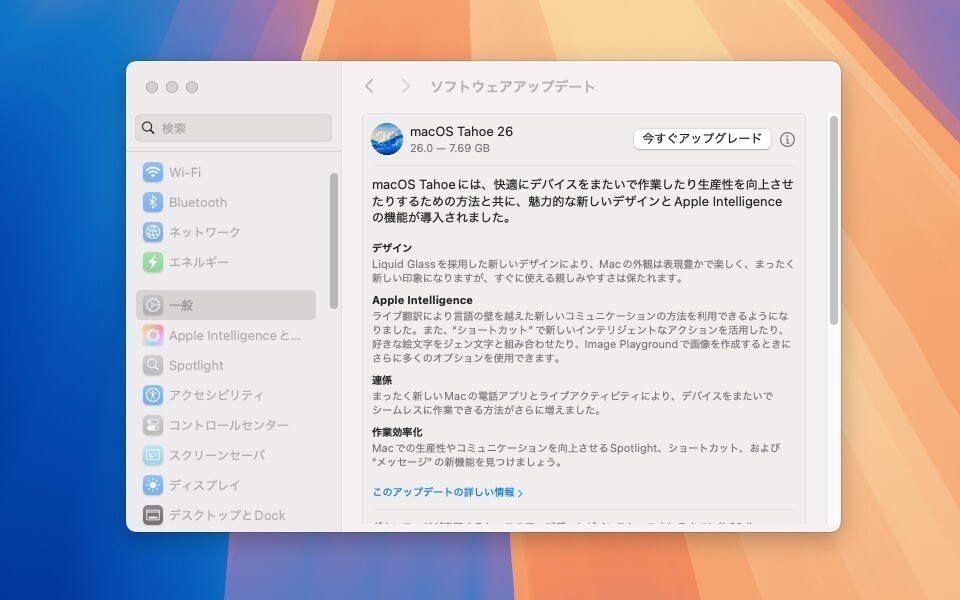Click the ソフトウェアアップデート title
The height and width of the screenshot is (600, 960).
(x=512, y=86)
